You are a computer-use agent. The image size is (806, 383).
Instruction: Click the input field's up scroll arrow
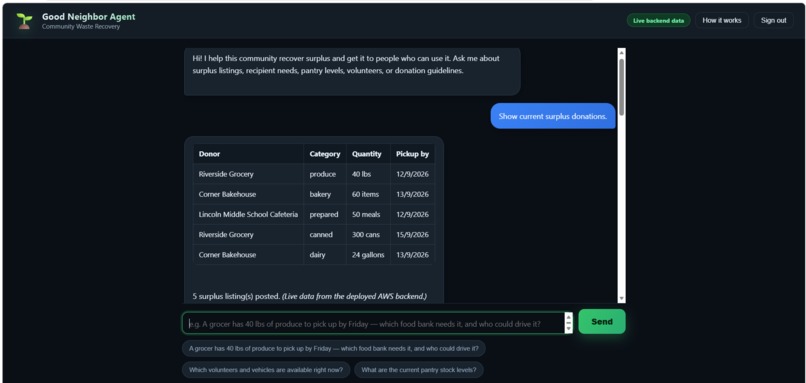pos(569,317)
